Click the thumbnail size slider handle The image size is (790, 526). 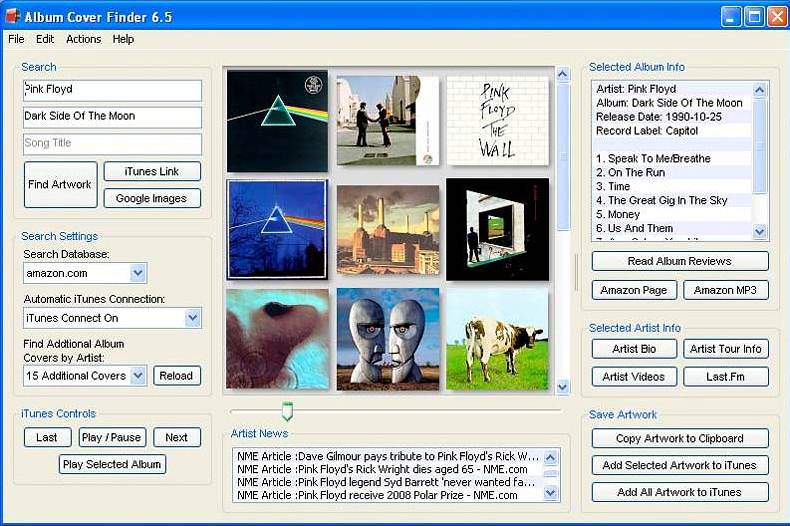[287, 411]
